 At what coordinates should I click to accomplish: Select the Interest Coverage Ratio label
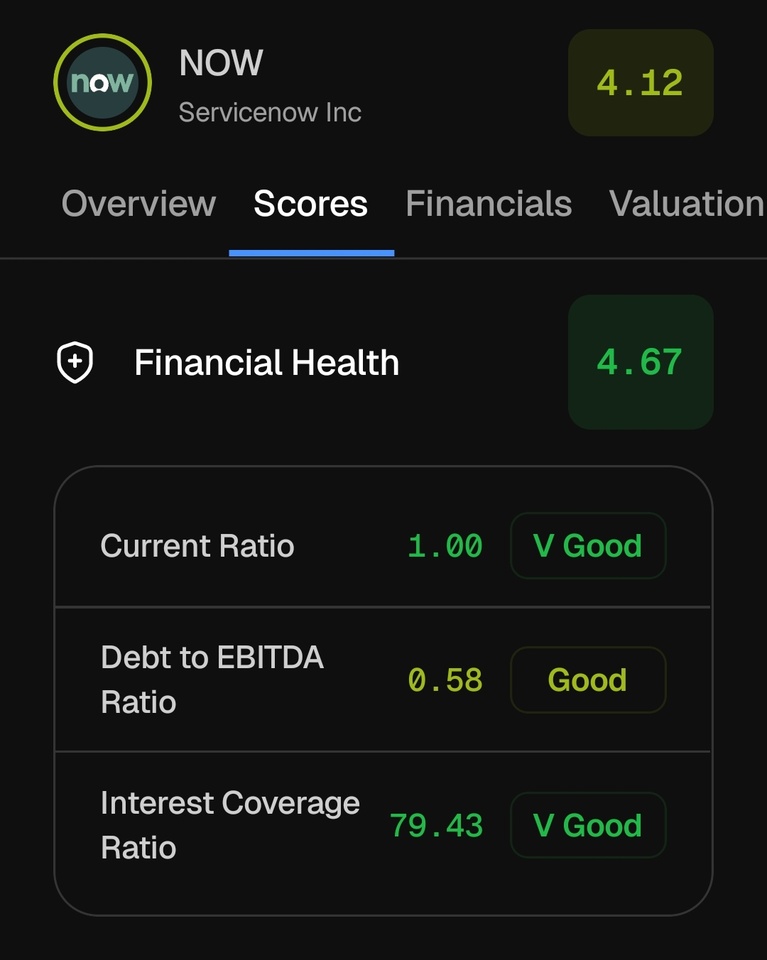(x=230, y=825)
